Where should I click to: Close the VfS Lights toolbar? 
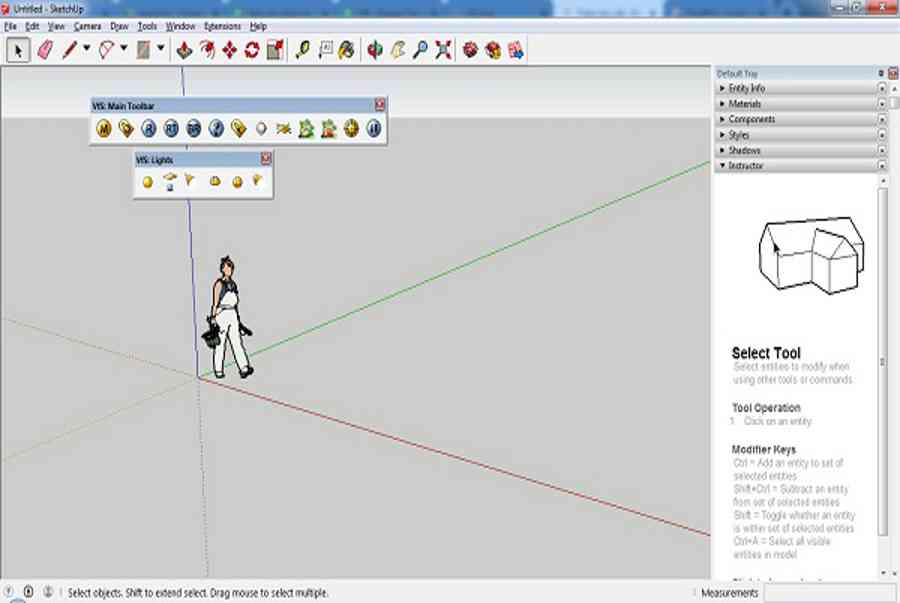[266, 158]
